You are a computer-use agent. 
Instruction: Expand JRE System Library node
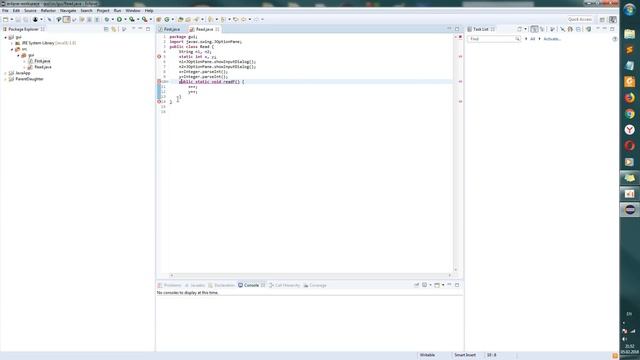pos(12,43)
